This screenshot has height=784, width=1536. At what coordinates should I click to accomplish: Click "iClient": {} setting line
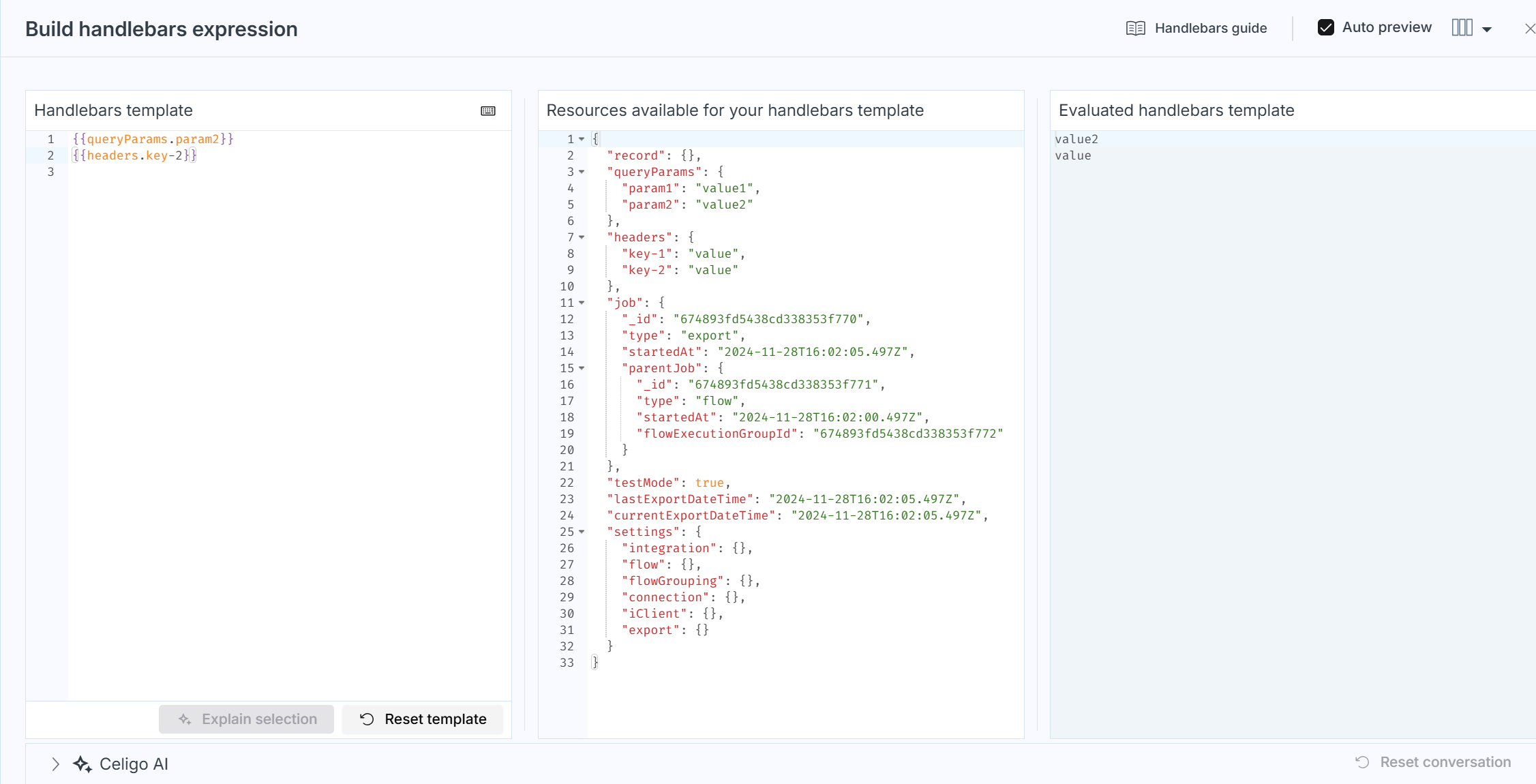[672, 614]
